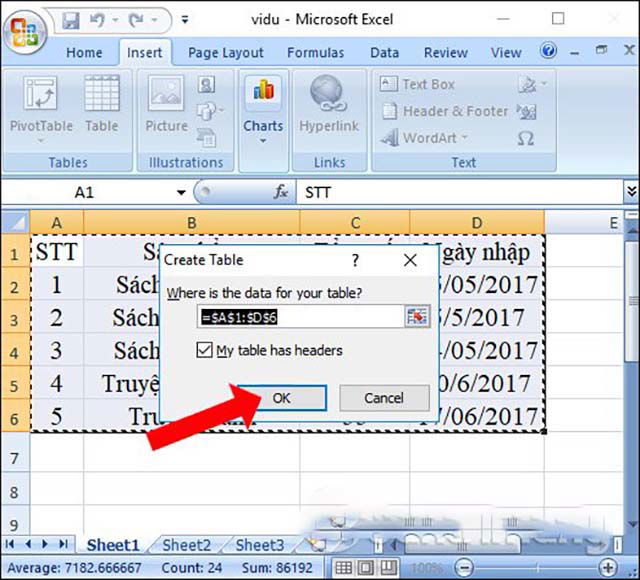Insert an Object icon in the Text group
This screenshot has height=580, width=640.
coord(527,111)
